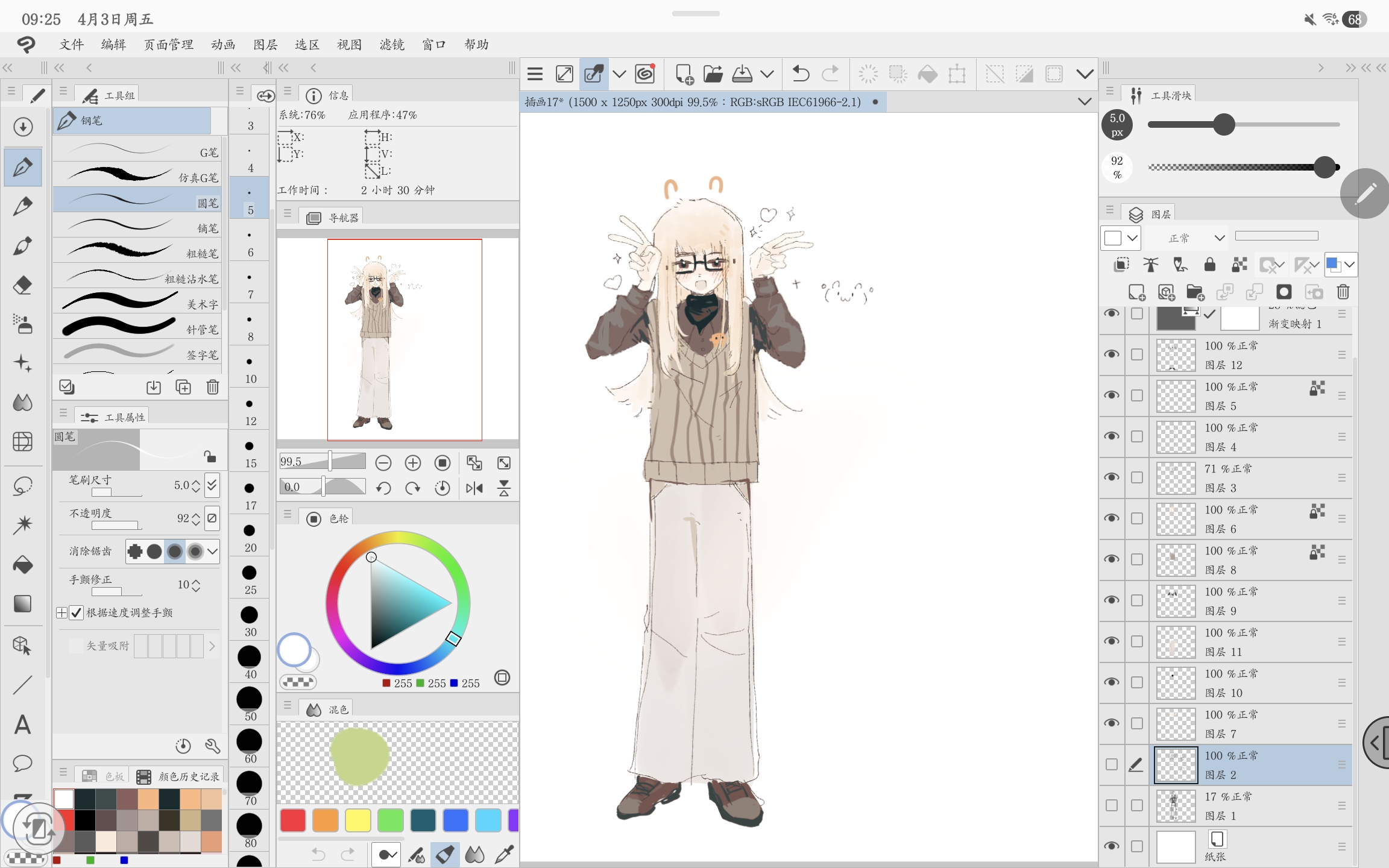Select the Fill bucket tool in the left toolbar
This screenshot has width=1389, height=868.
coord(23,565)
